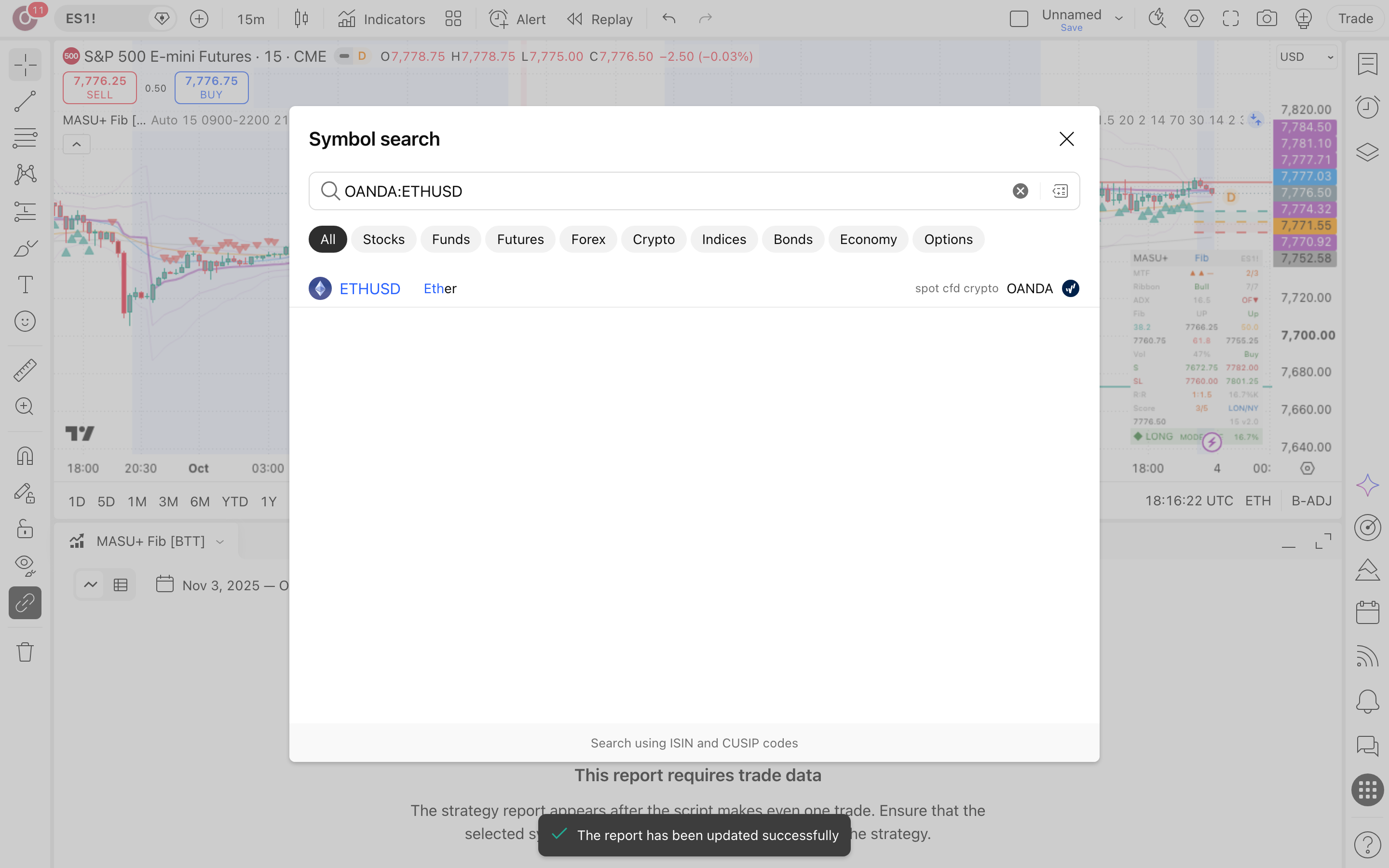Create an Alert

click(517, 19)
